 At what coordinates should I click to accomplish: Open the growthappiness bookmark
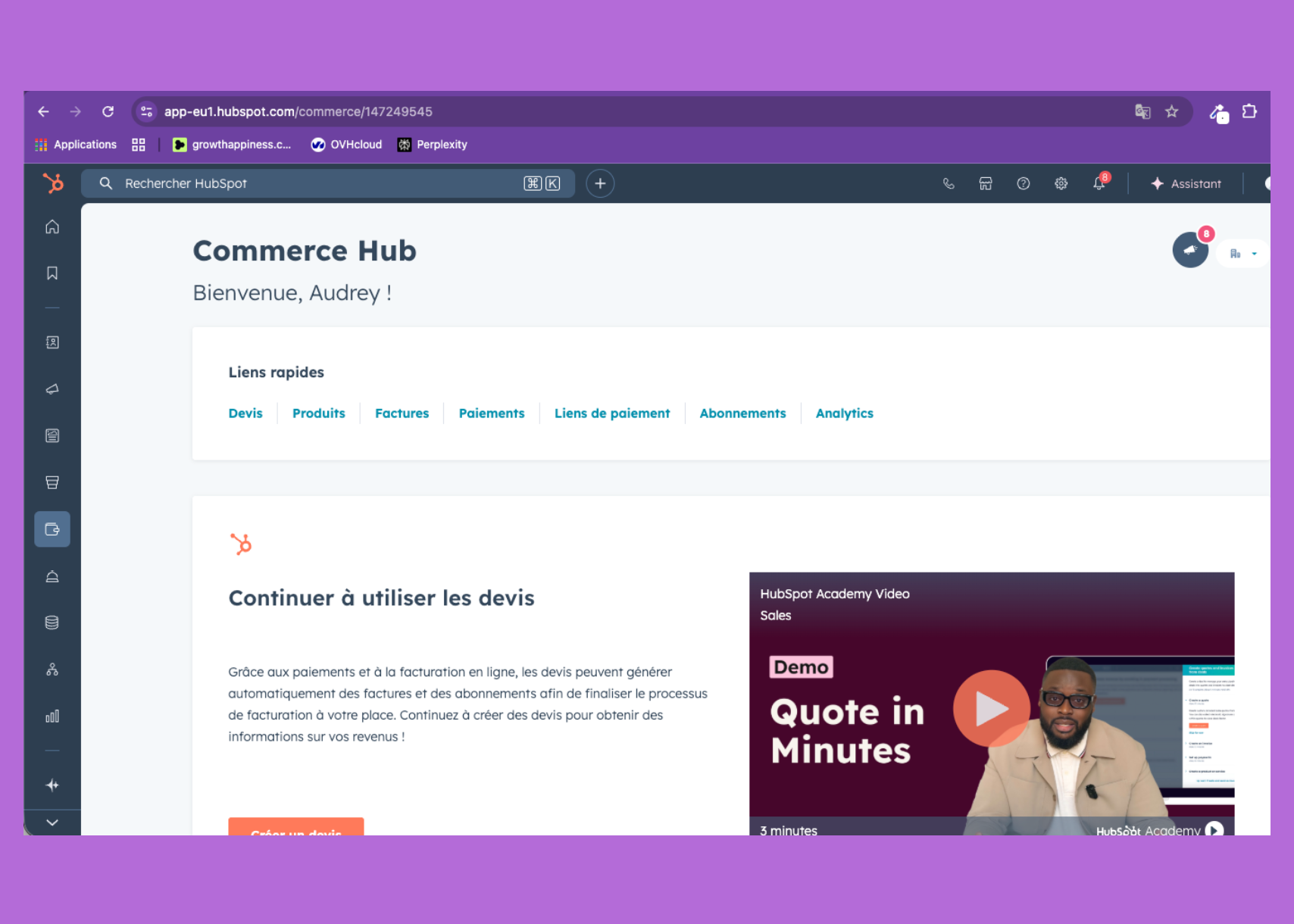(232, 145)
